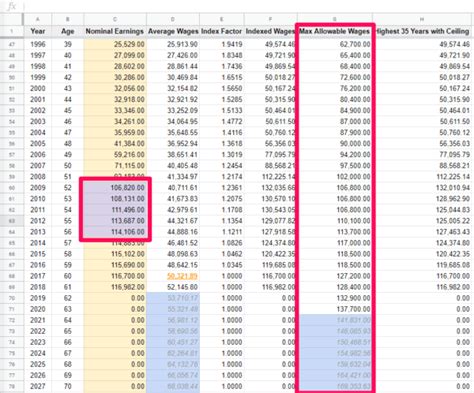Click average wages cell 25,913.90
Screen dimensions: 474x393
(173, 44)
